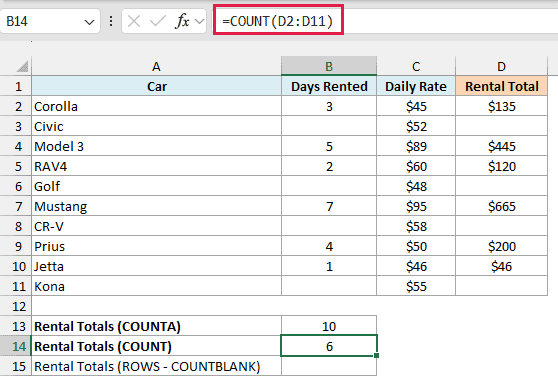This screenshot has height=376, width=558.
Task: Click the $55 daily rate cell
Action: tap(416, 286)
